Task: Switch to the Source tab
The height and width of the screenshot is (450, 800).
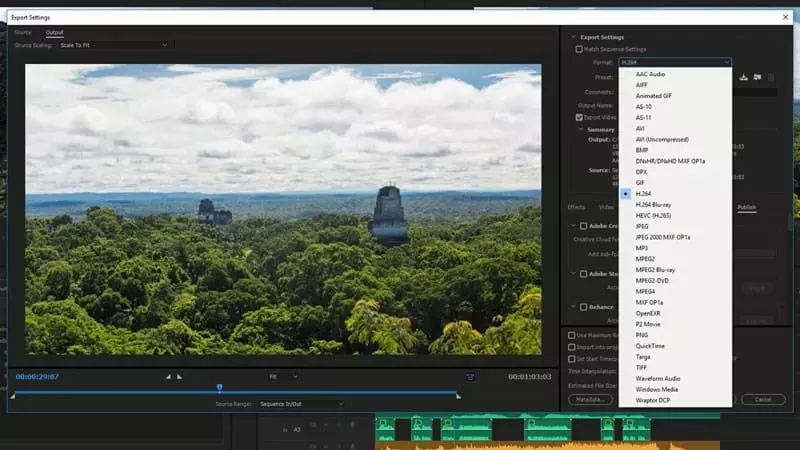Action: (x=23, y=32)
